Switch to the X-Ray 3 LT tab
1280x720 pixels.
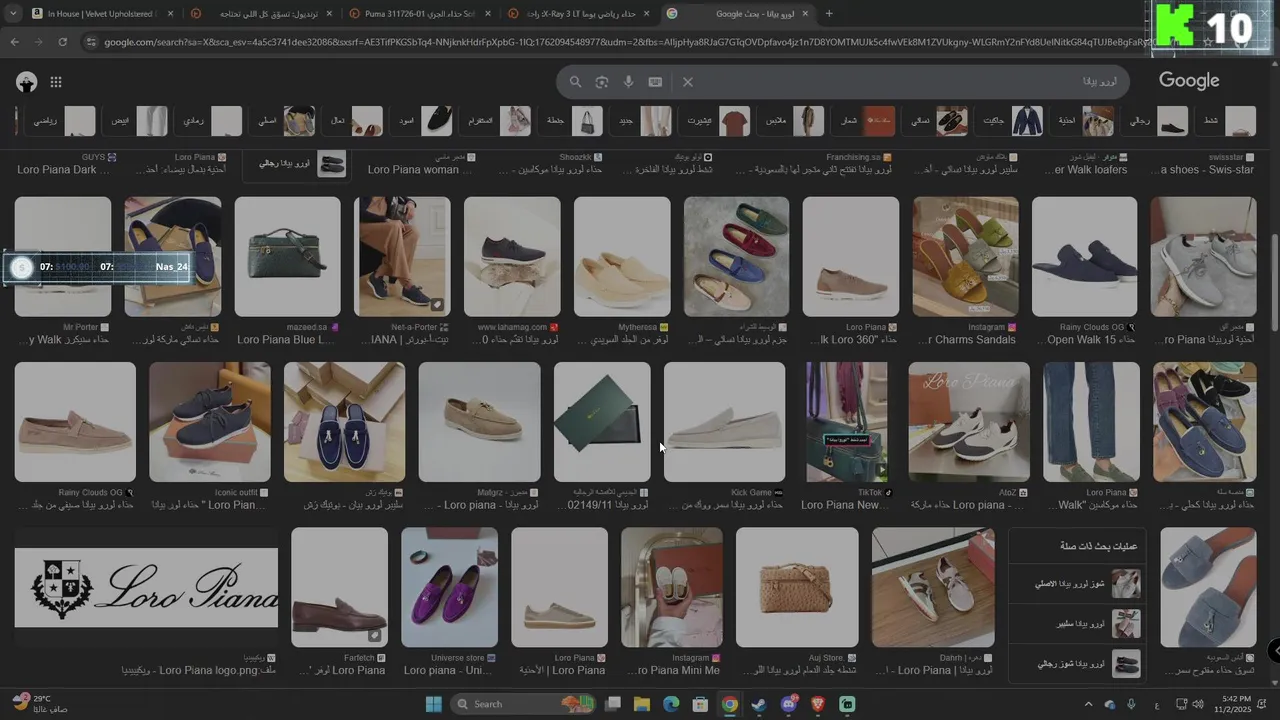pyautogui.click(x=579, y=14)
